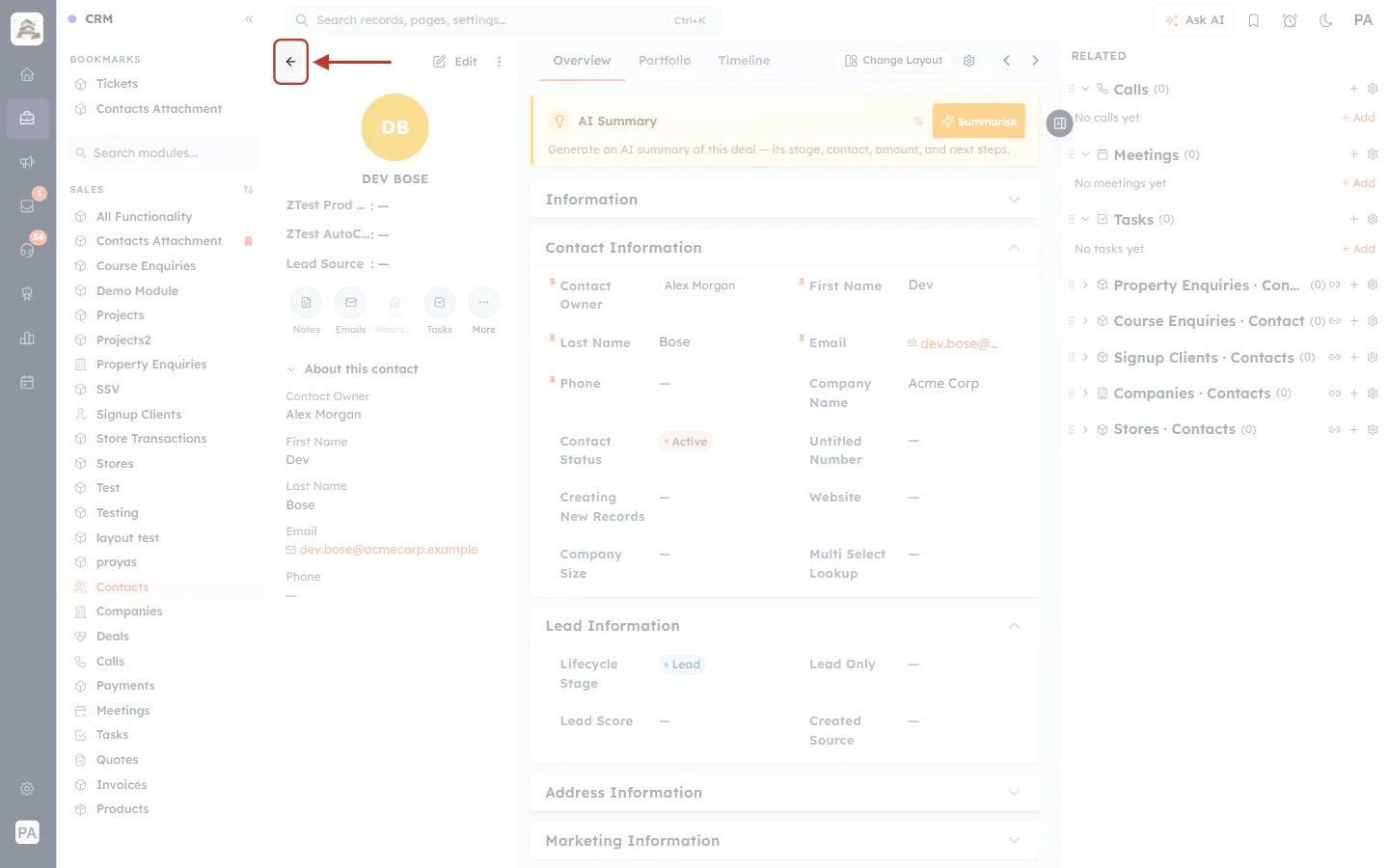Open Deals module in sidebar
Screen dimensions: 1389x868
pyautogui.click(x=112, y=637)
